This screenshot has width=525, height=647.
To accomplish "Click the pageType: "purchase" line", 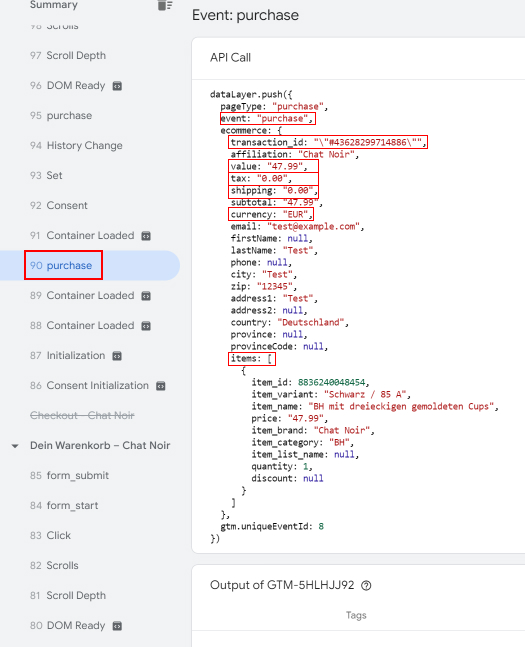I will coord(274,106).
